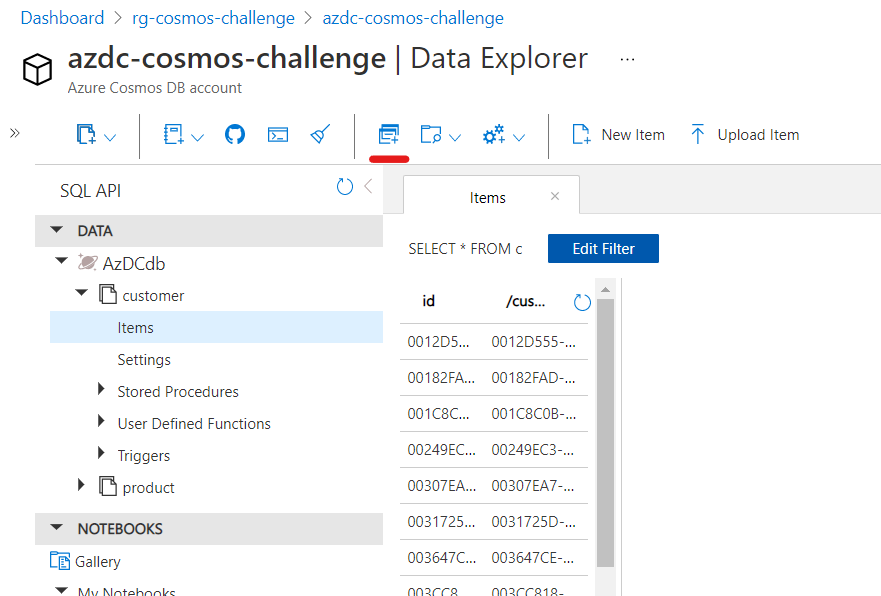Click the refresh icon beside SQL API
This screenshot has width=881, height=596.
(x=344, y=186)
